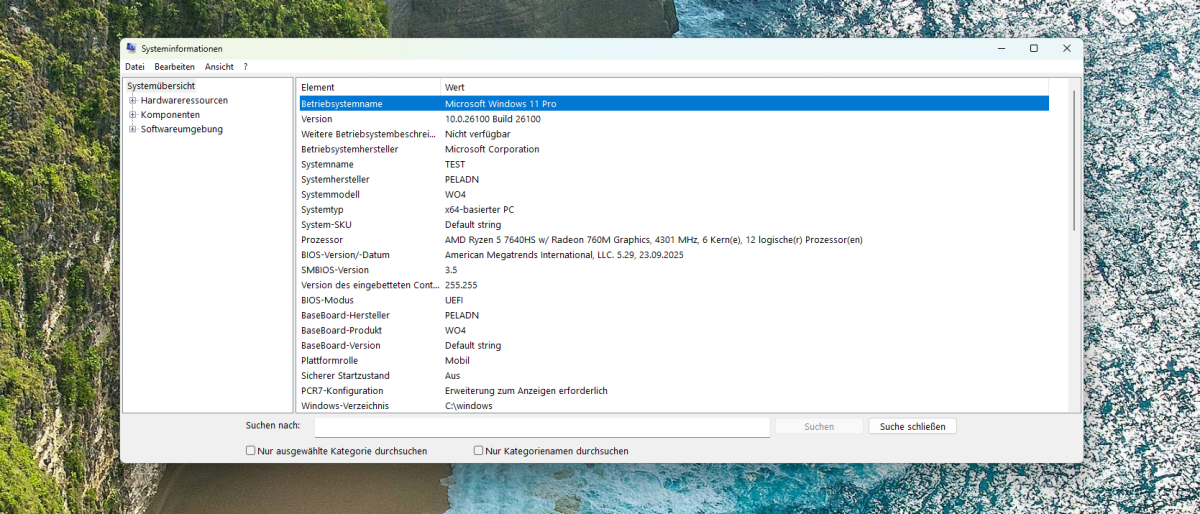Click the value C:\windows
Viewport: 1200px width, 514px height.
(x=469, y=406)
